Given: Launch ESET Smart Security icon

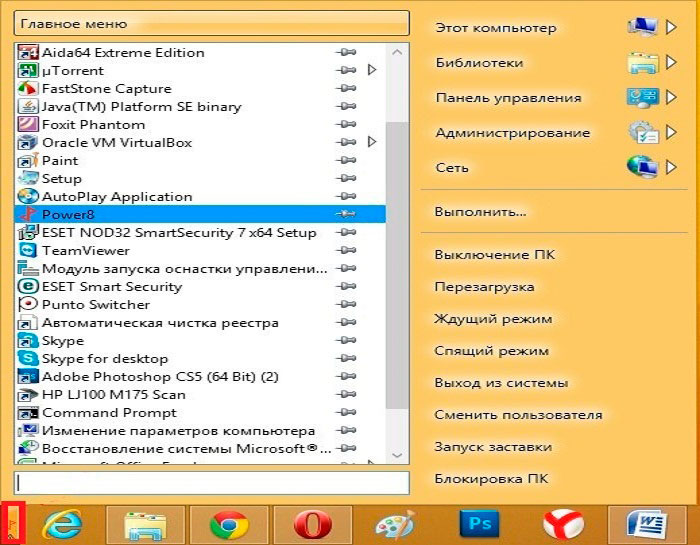Looking at the screenshot, I should pos(28,287).
